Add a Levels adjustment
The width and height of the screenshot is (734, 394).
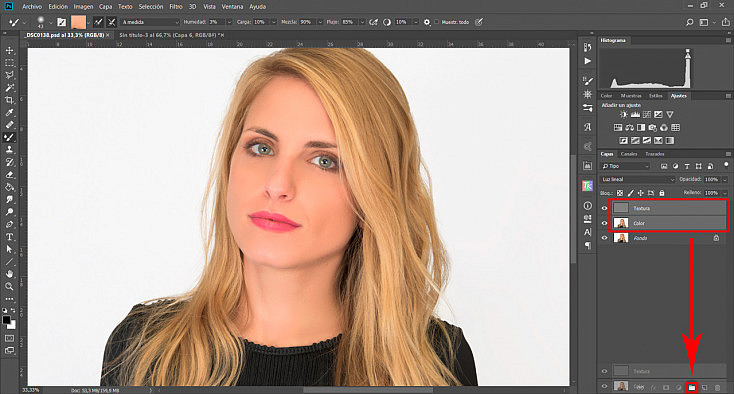(x=635, y=114)
